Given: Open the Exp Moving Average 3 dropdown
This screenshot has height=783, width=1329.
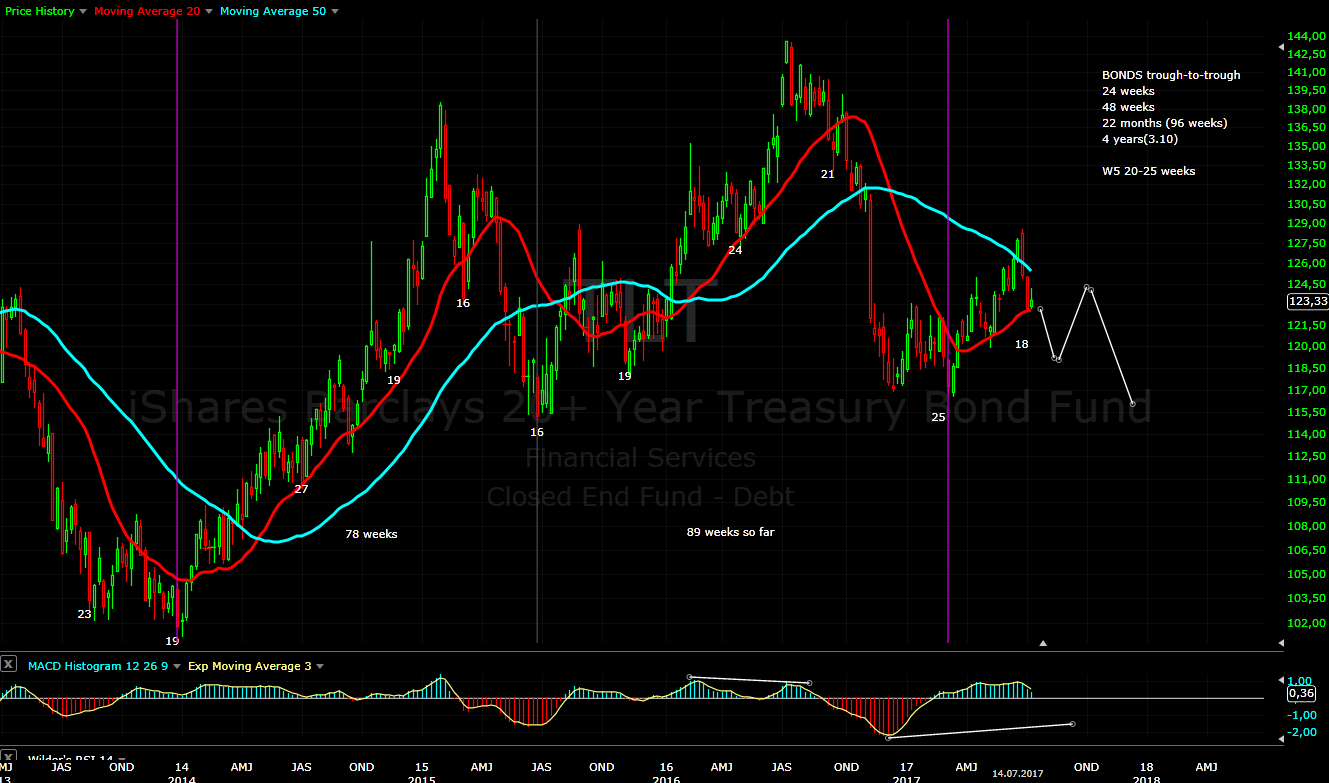Looking at the screenshot, I should (x=319, y=666).
